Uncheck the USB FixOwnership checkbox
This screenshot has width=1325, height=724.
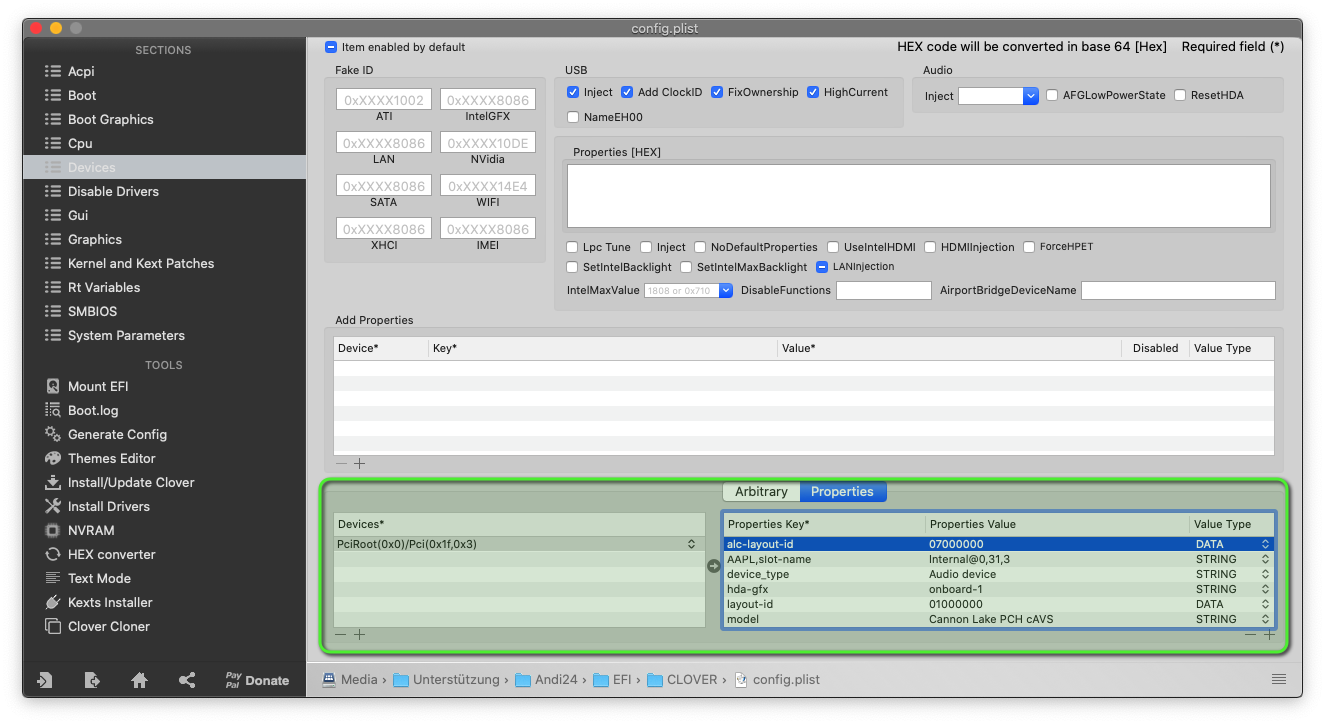(717, 92)
